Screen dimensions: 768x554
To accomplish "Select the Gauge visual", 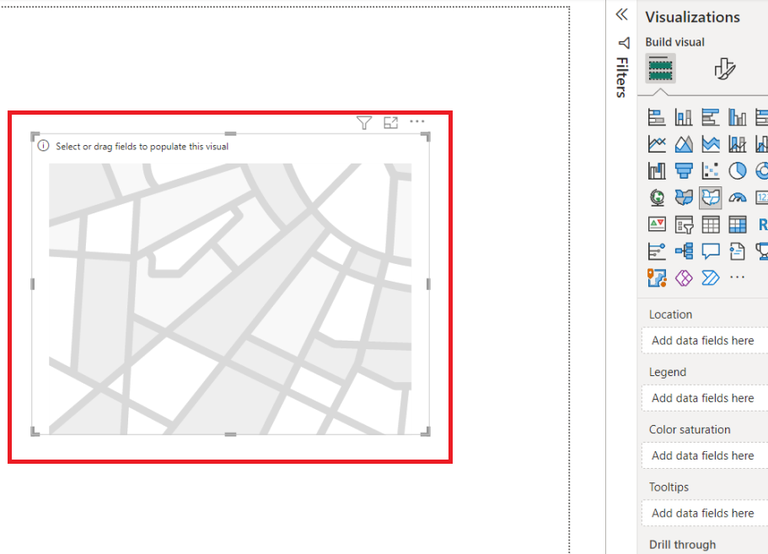I will click(x=737, y=197).
